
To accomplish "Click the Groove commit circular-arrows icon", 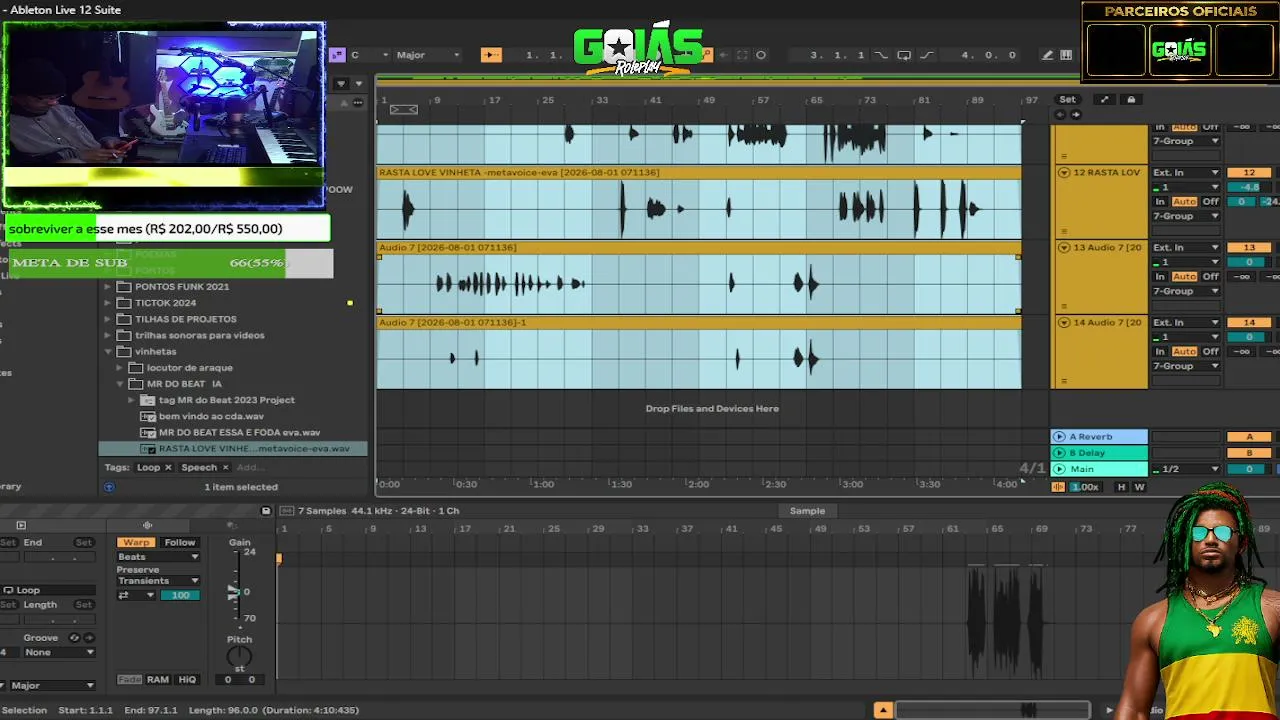I will click(74, 637).
